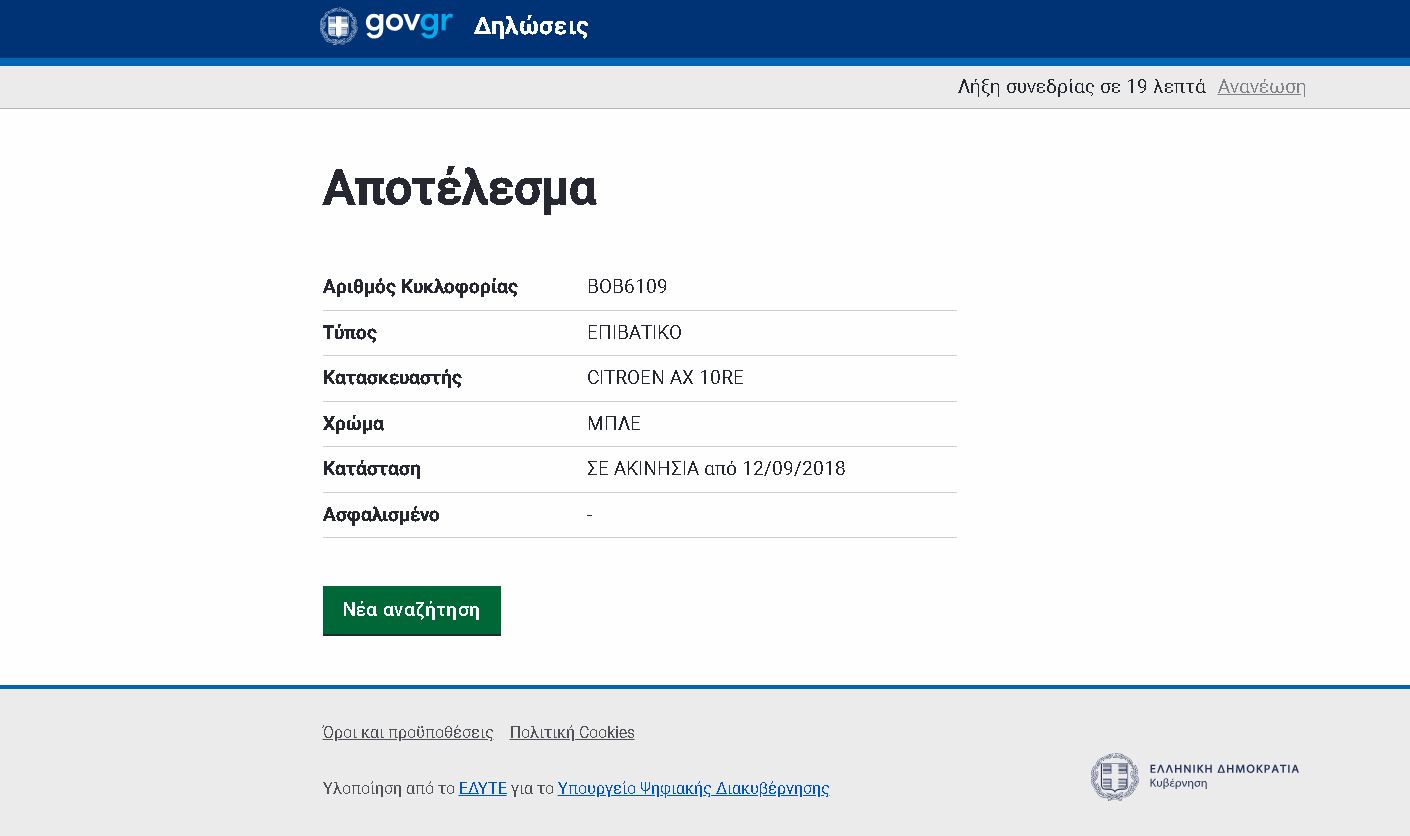Click the Κατασκευαστής label

coord(392,378)
